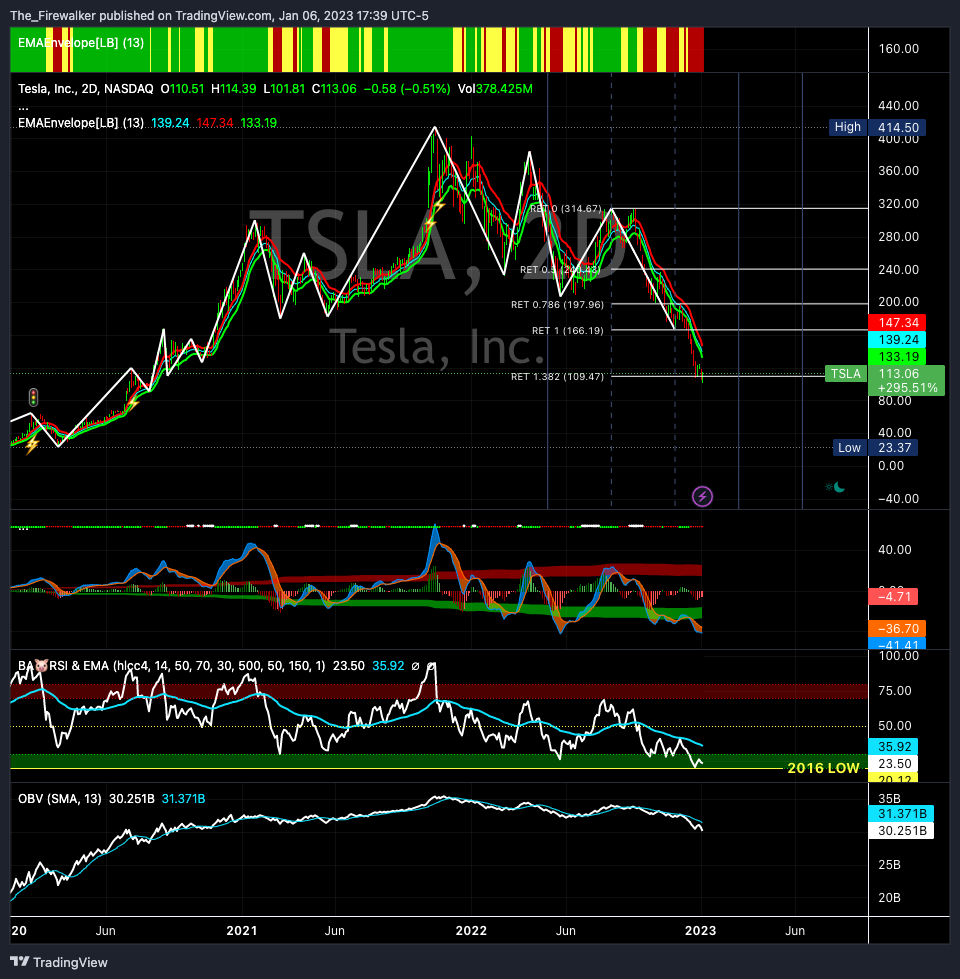Click the 2021 label on time axis
Viewport: 960px width, 979px height.
pos(242,930)
